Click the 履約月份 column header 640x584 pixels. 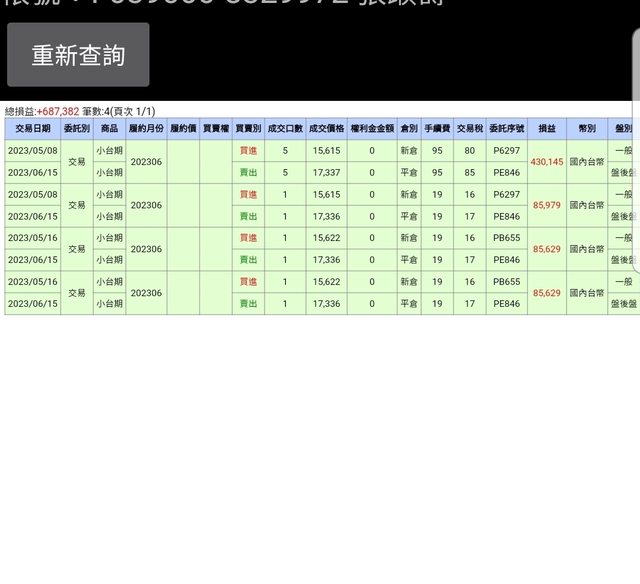coord(146,129)
